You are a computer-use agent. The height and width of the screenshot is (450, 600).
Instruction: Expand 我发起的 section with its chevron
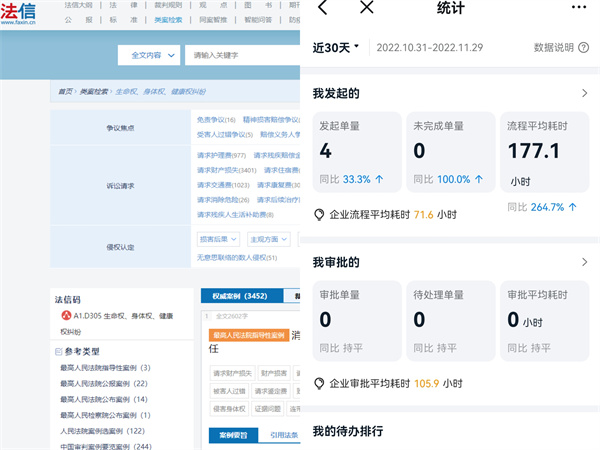click(x=584, y=93)
